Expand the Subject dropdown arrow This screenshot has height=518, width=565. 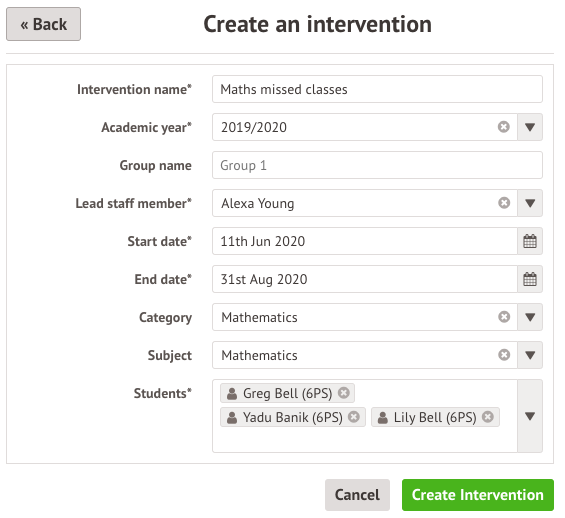(x=530, y=355)
